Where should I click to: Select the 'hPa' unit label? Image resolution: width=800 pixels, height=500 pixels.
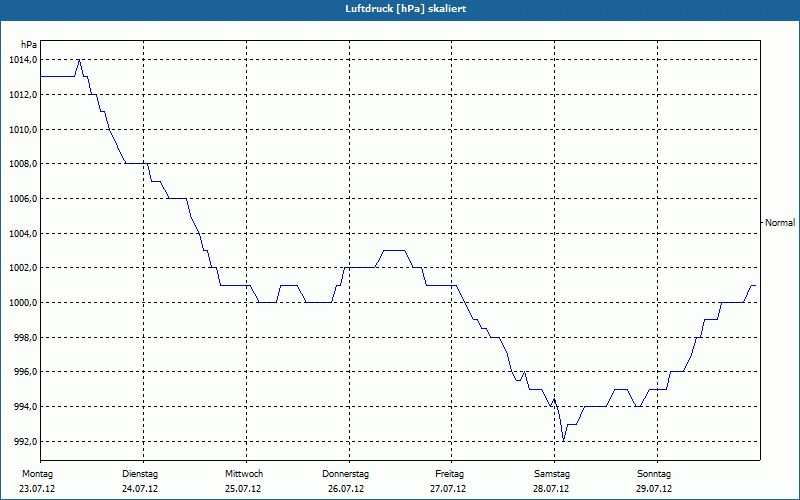[x=29, y=45]
